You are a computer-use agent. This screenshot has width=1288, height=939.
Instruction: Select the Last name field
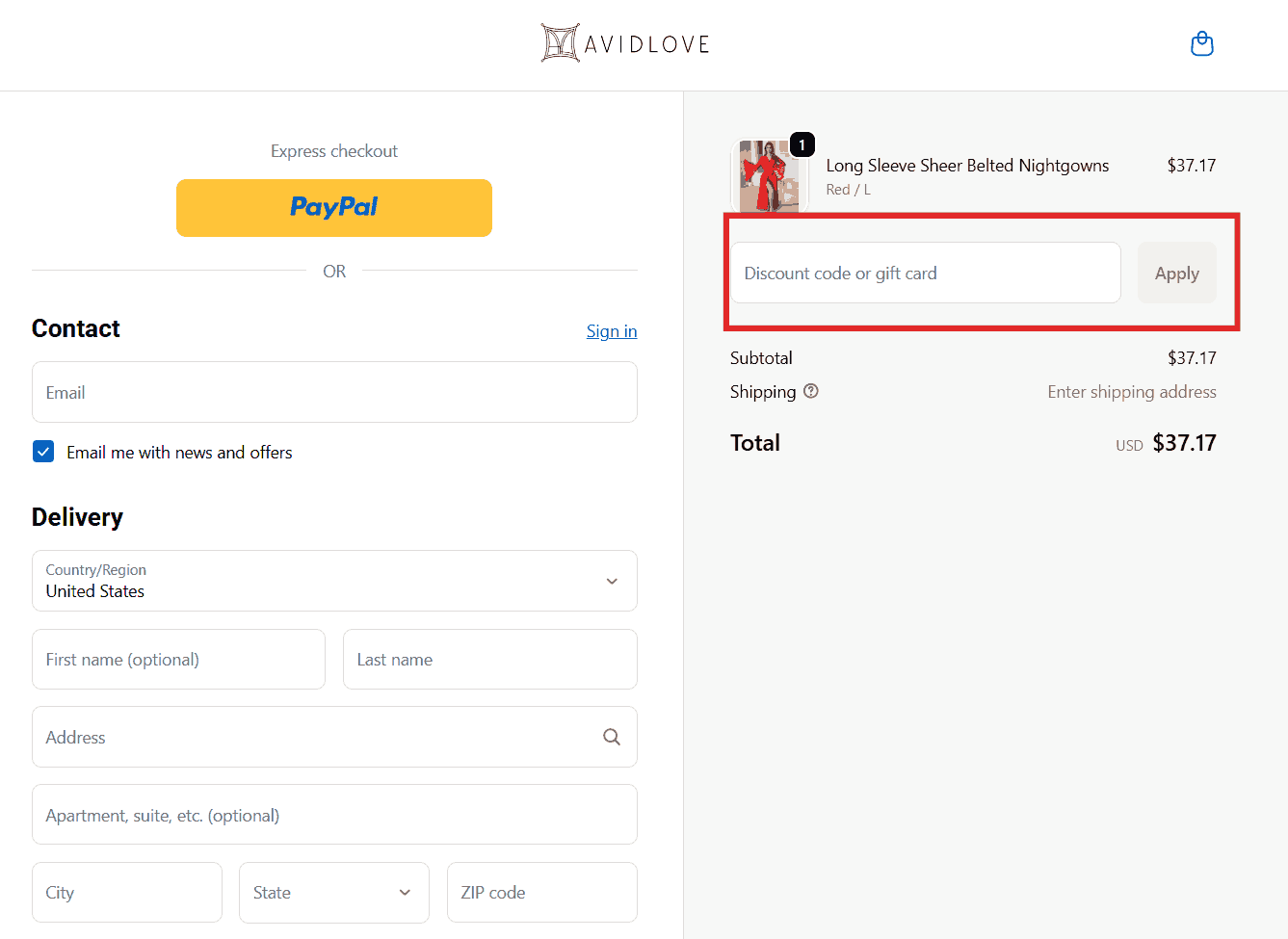click(x=489, y=660)
